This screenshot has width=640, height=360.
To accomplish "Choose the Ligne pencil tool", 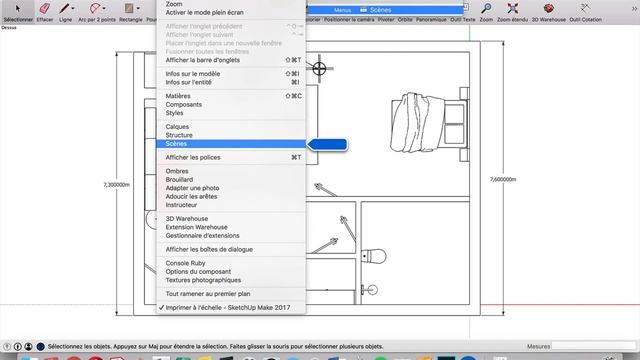I will (x=64, y=11).
